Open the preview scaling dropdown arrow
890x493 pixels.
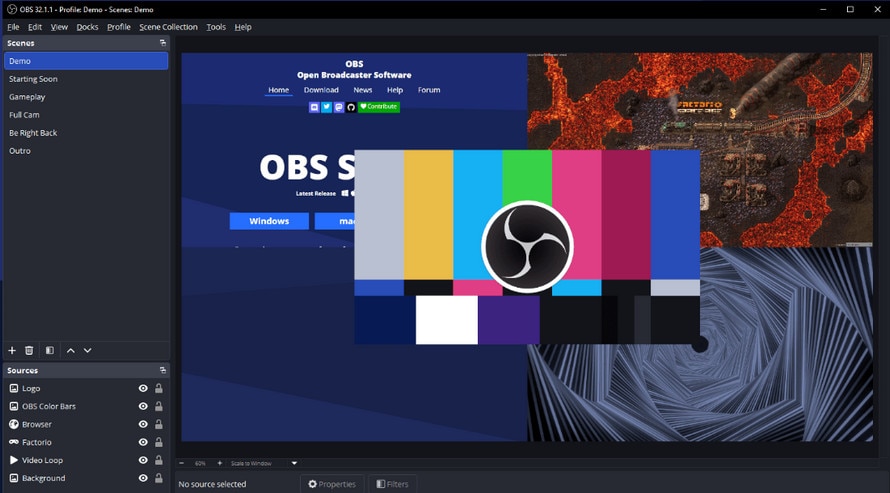294,463
